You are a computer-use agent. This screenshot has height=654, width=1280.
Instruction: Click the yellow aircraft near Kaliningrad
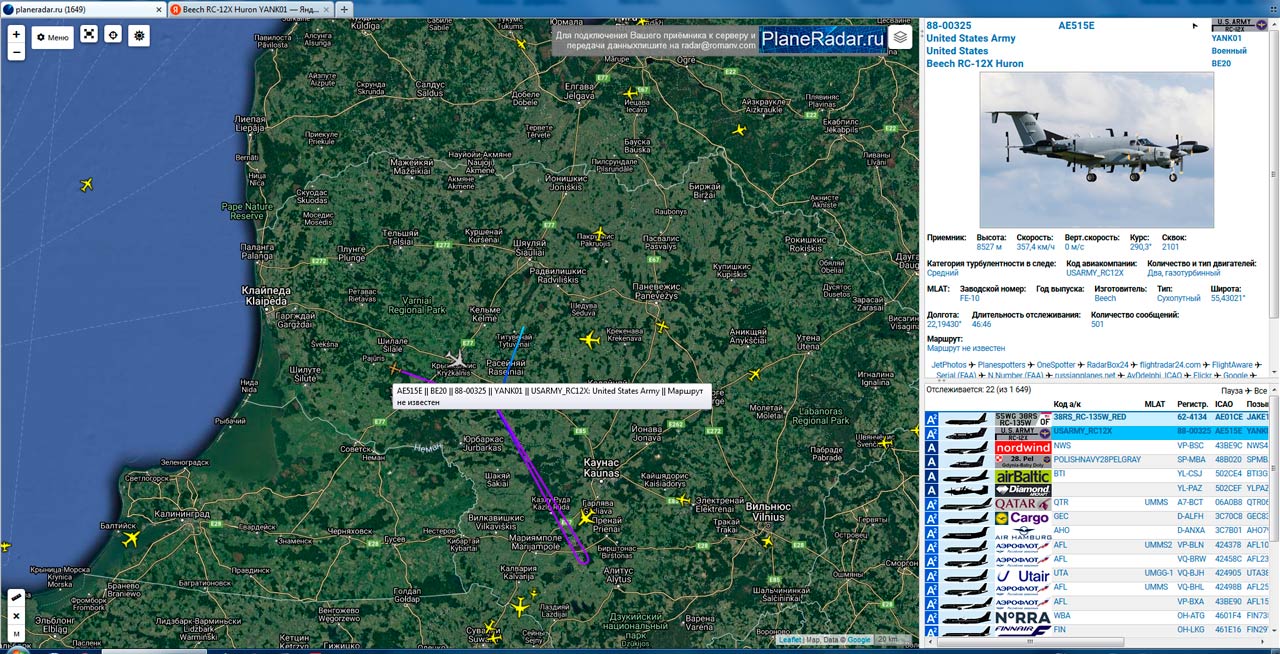pyautogui.click(x=131, y=538)
